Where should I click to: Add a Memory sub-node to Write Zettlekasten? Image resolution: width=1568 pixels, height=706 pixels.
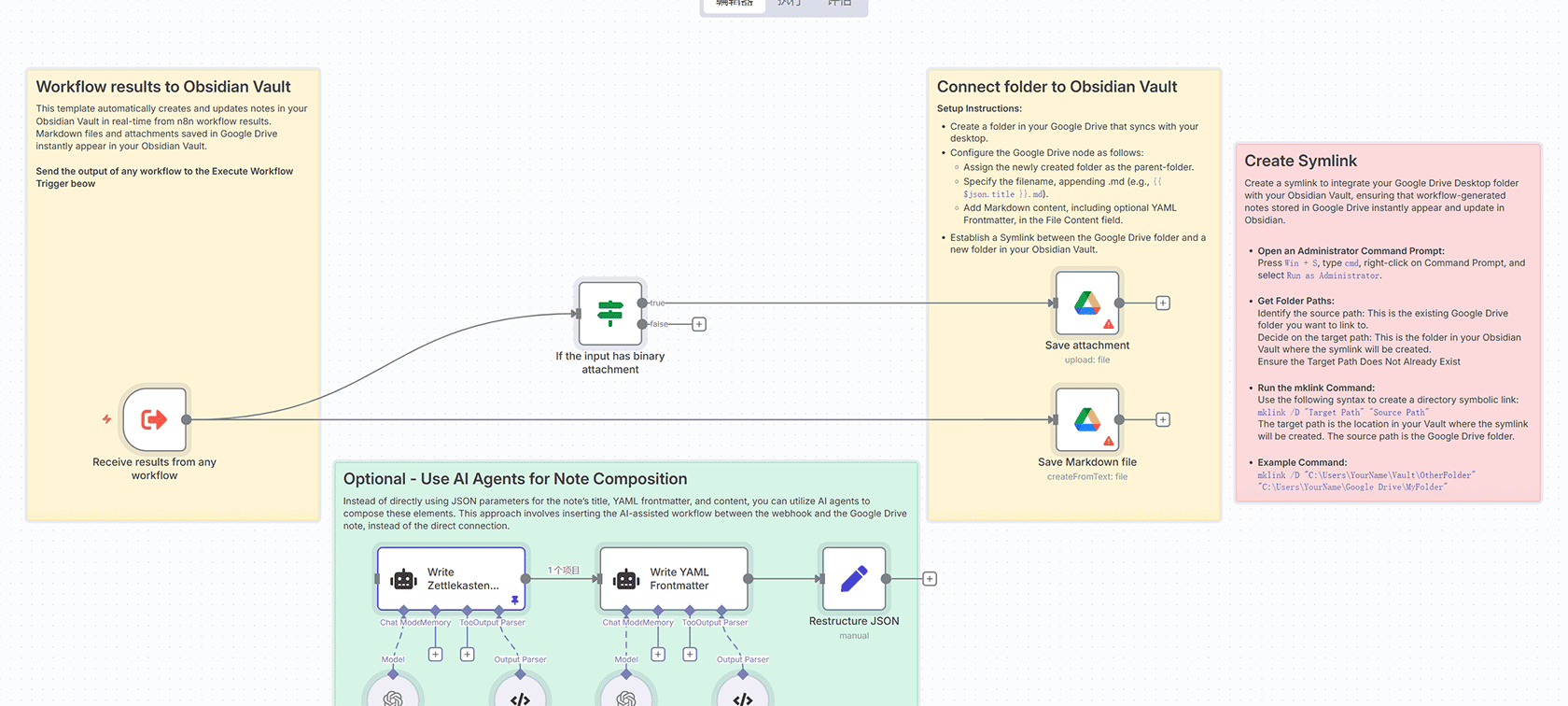pyautogui.click(x=436, y=655)
